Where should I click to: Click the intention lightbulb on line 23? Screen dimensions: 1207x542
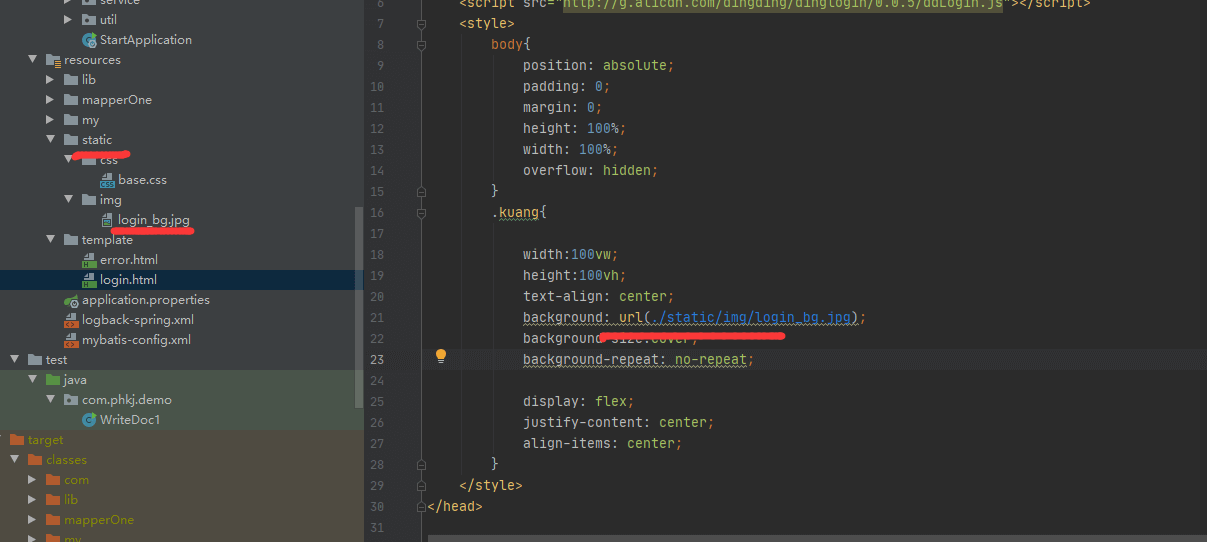(x=440, y=356)
